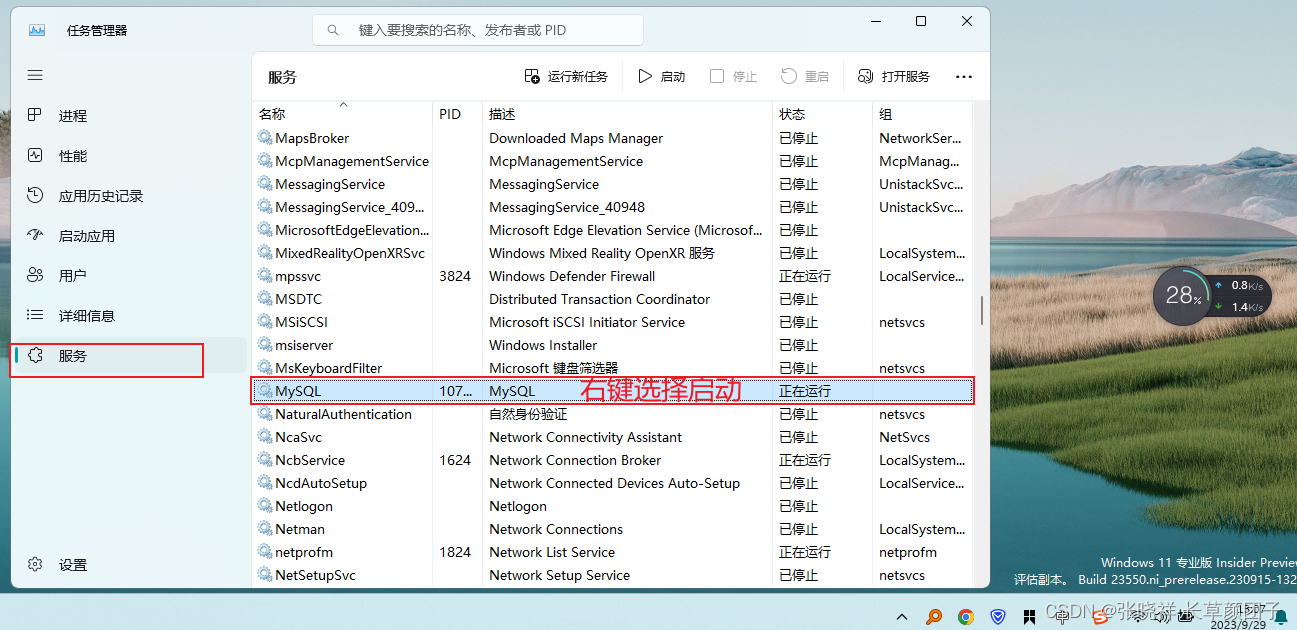
Task: Click 'Network List Service' description cell
Action: pos(552,552)
